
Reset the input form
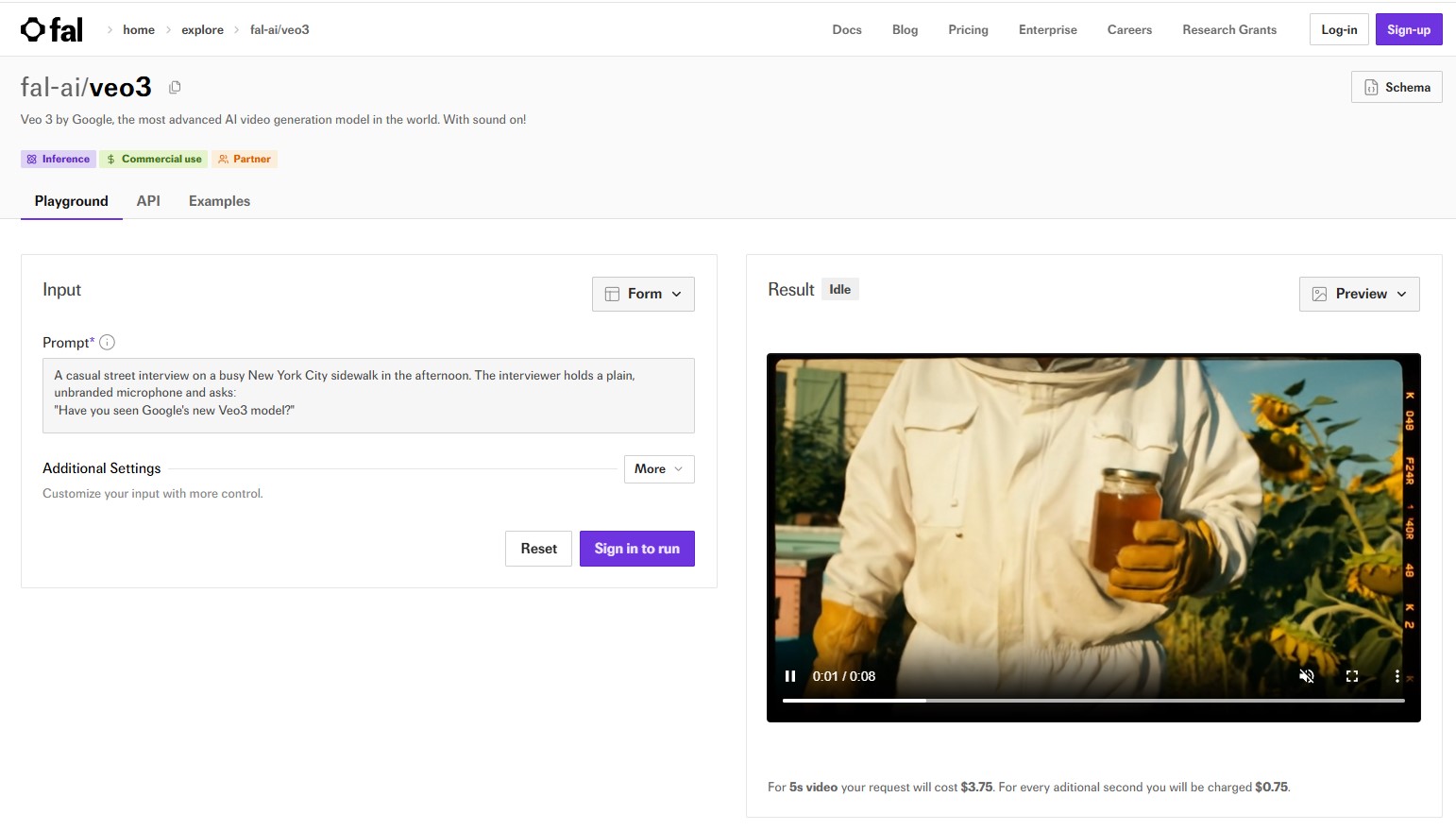click(538, 549)
